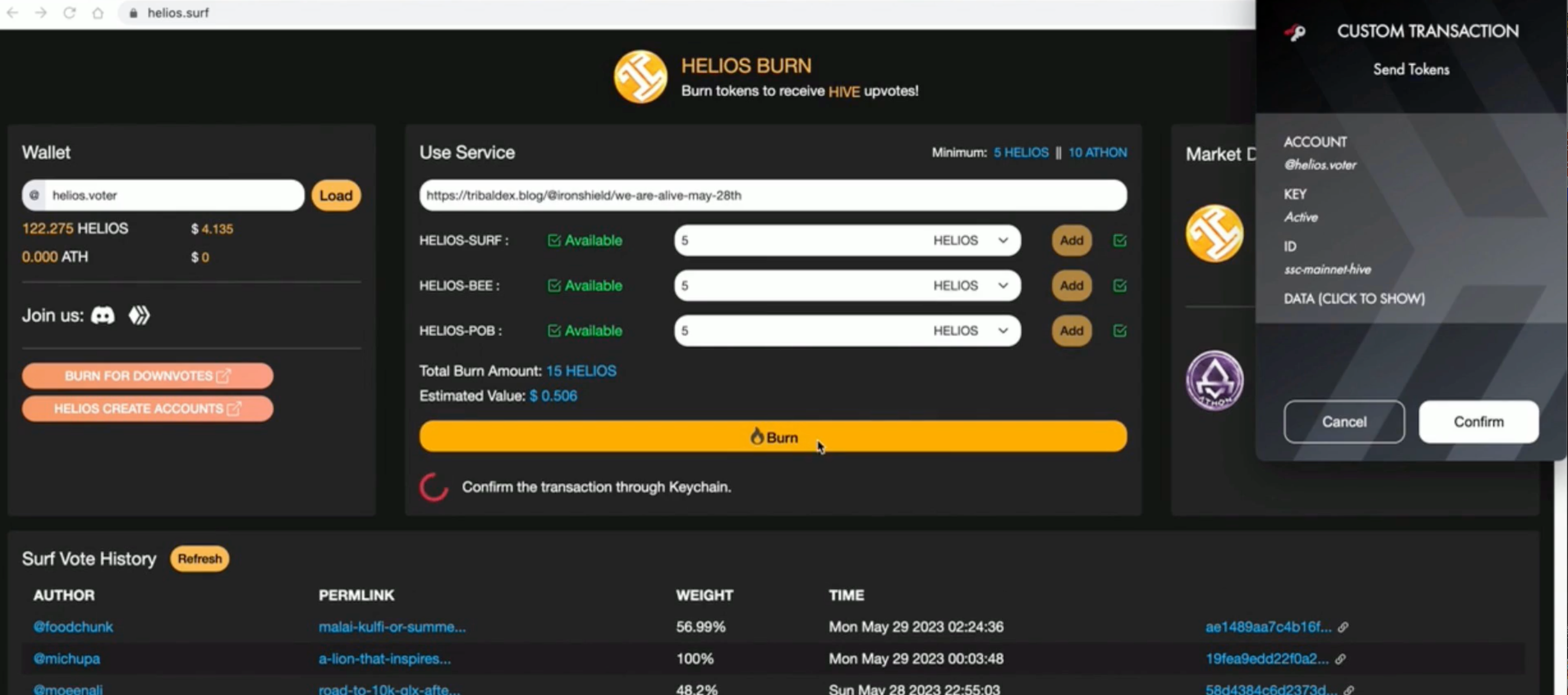Open link icon next to 58d4384c6d2373d
The width and height of the screenshot is (1568, 695).
pyautogui.click(x=1349, y=690)
